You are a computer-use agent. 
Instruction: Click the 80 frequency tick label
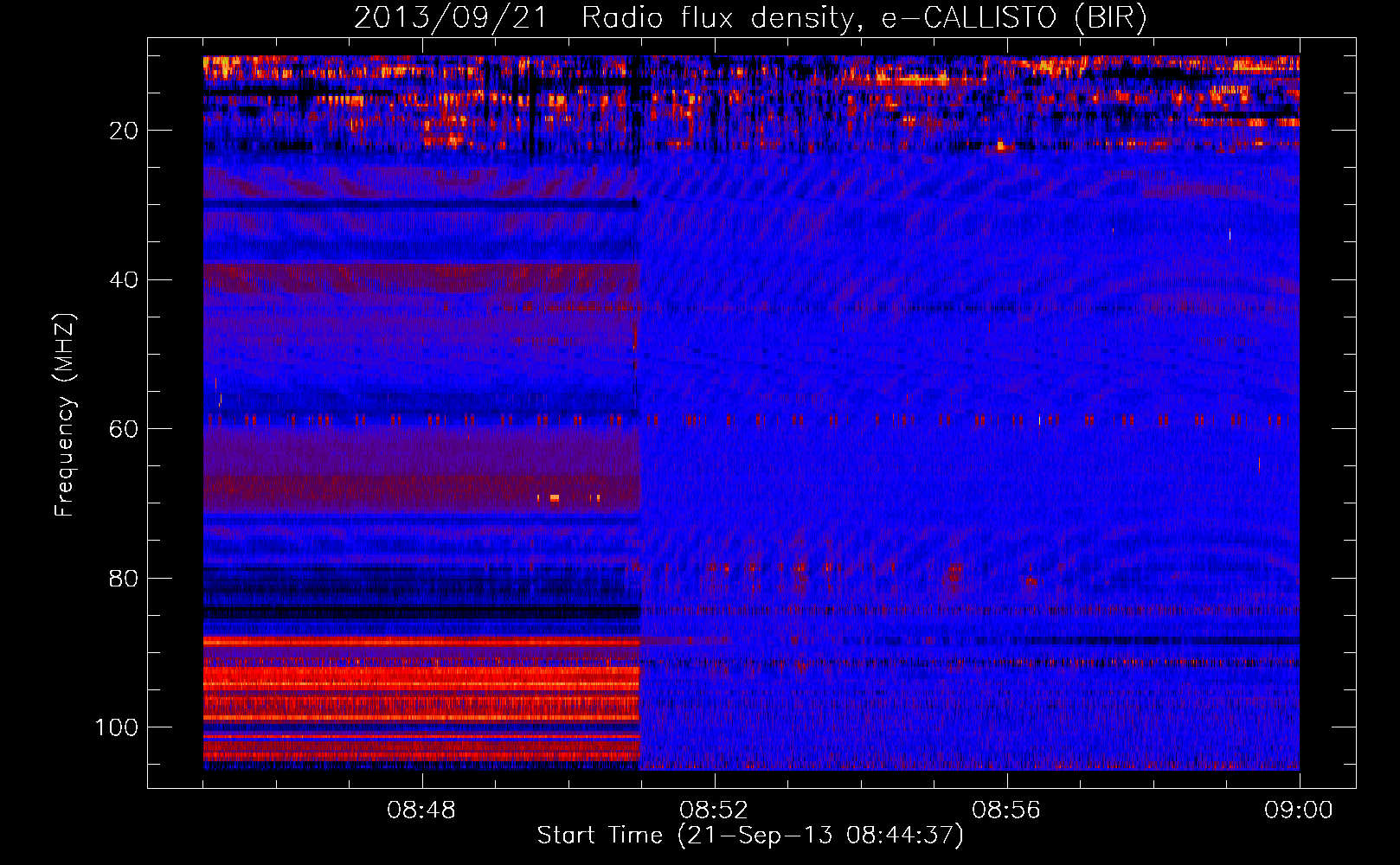(x=125, y=579)
